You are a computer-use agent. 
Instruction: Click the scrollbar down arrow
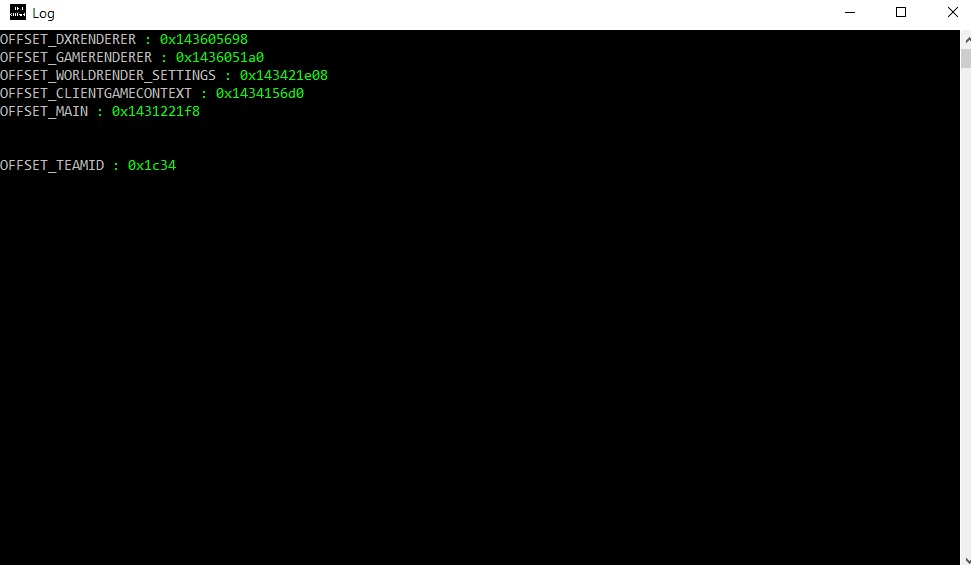966,559
